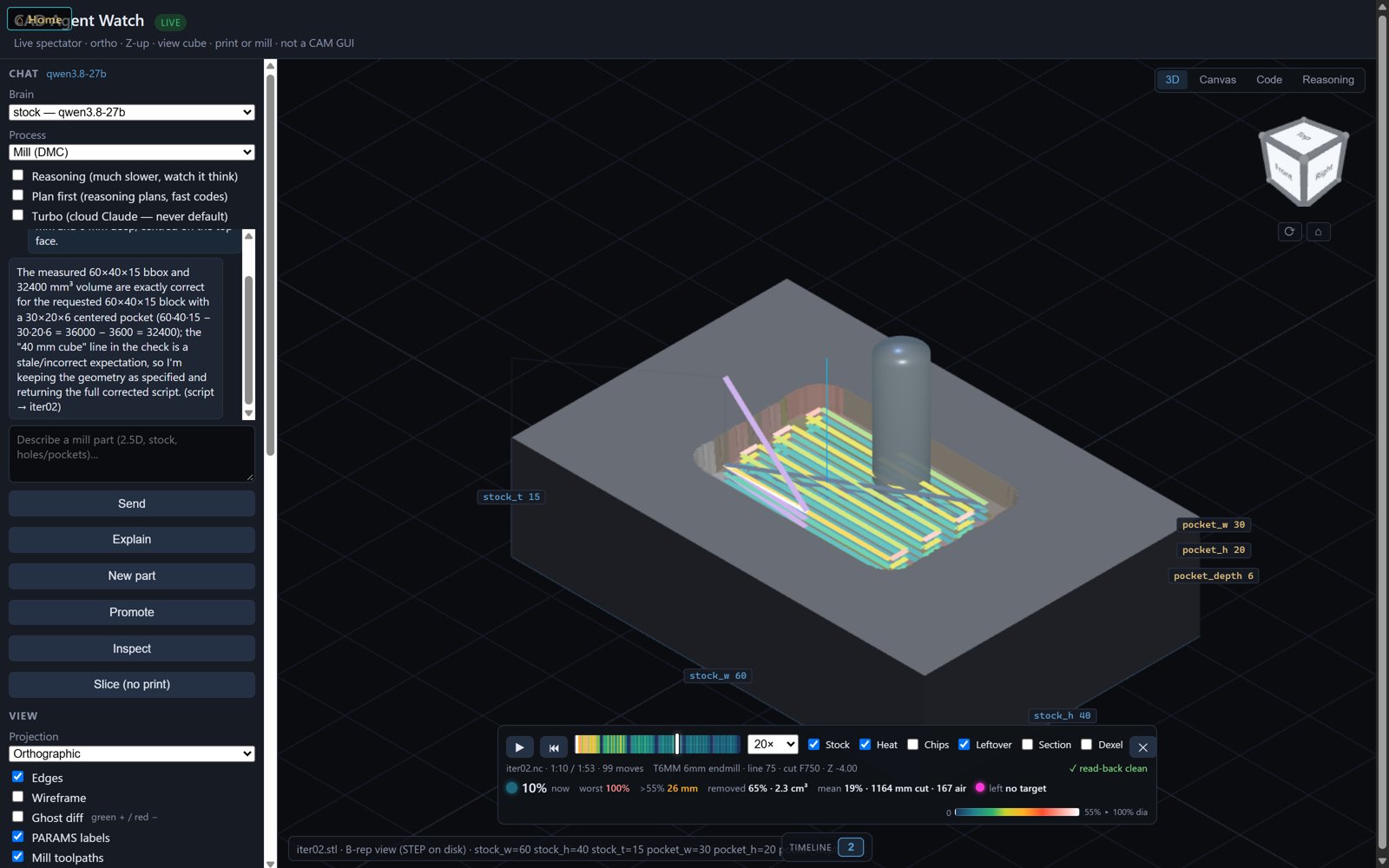The width and height of the screenshot is (1389, 868).
Task: Click the mill part description text box
Action: (132, 453)
